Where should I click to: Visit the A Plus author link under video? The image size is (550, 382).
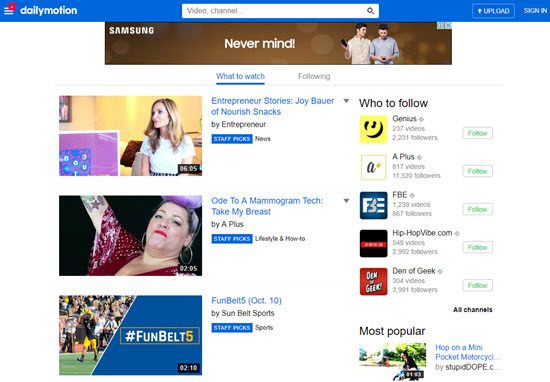point(232,224)
